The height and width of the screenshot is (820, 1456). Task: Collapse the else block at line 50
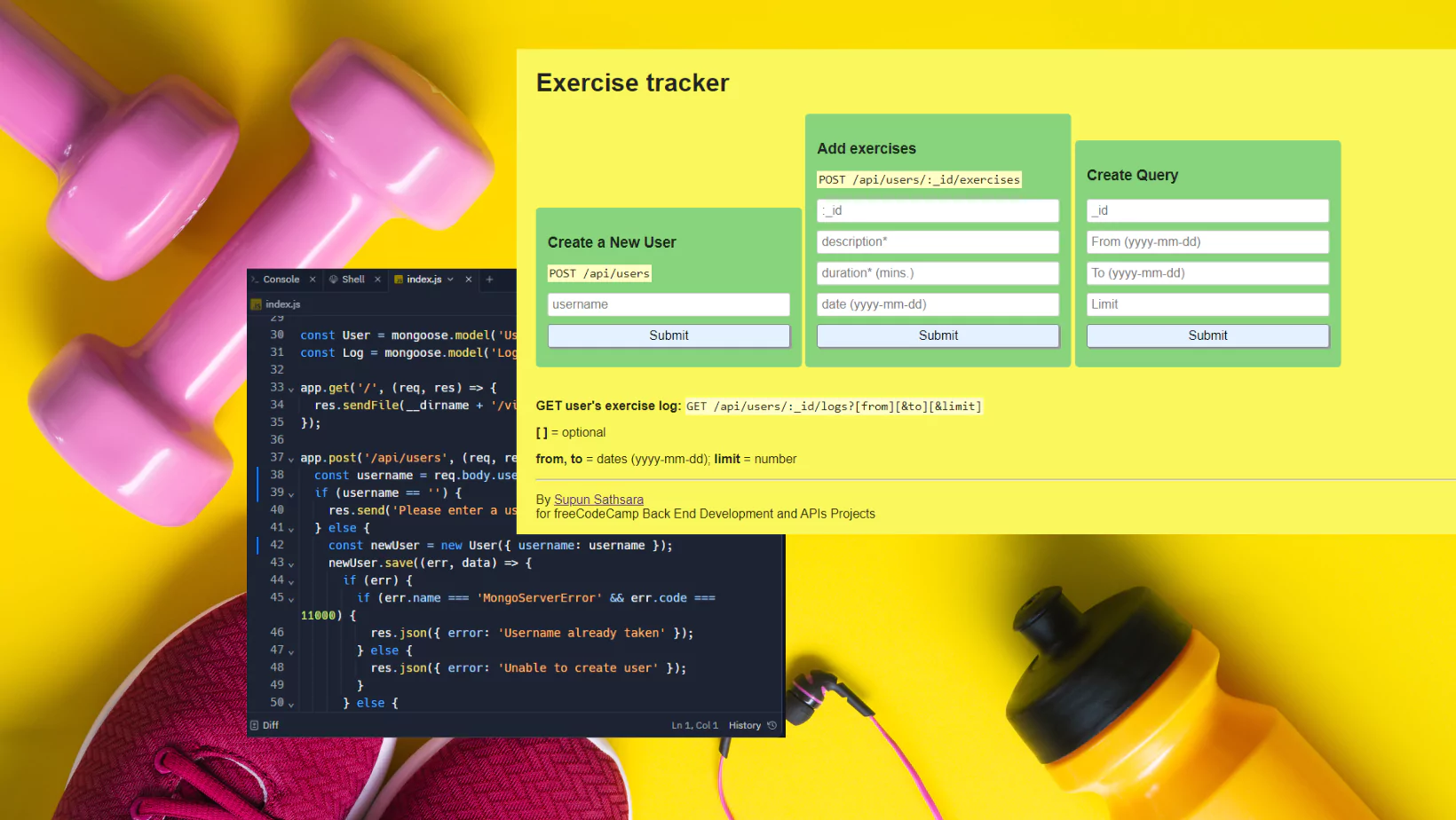point(290,703)
